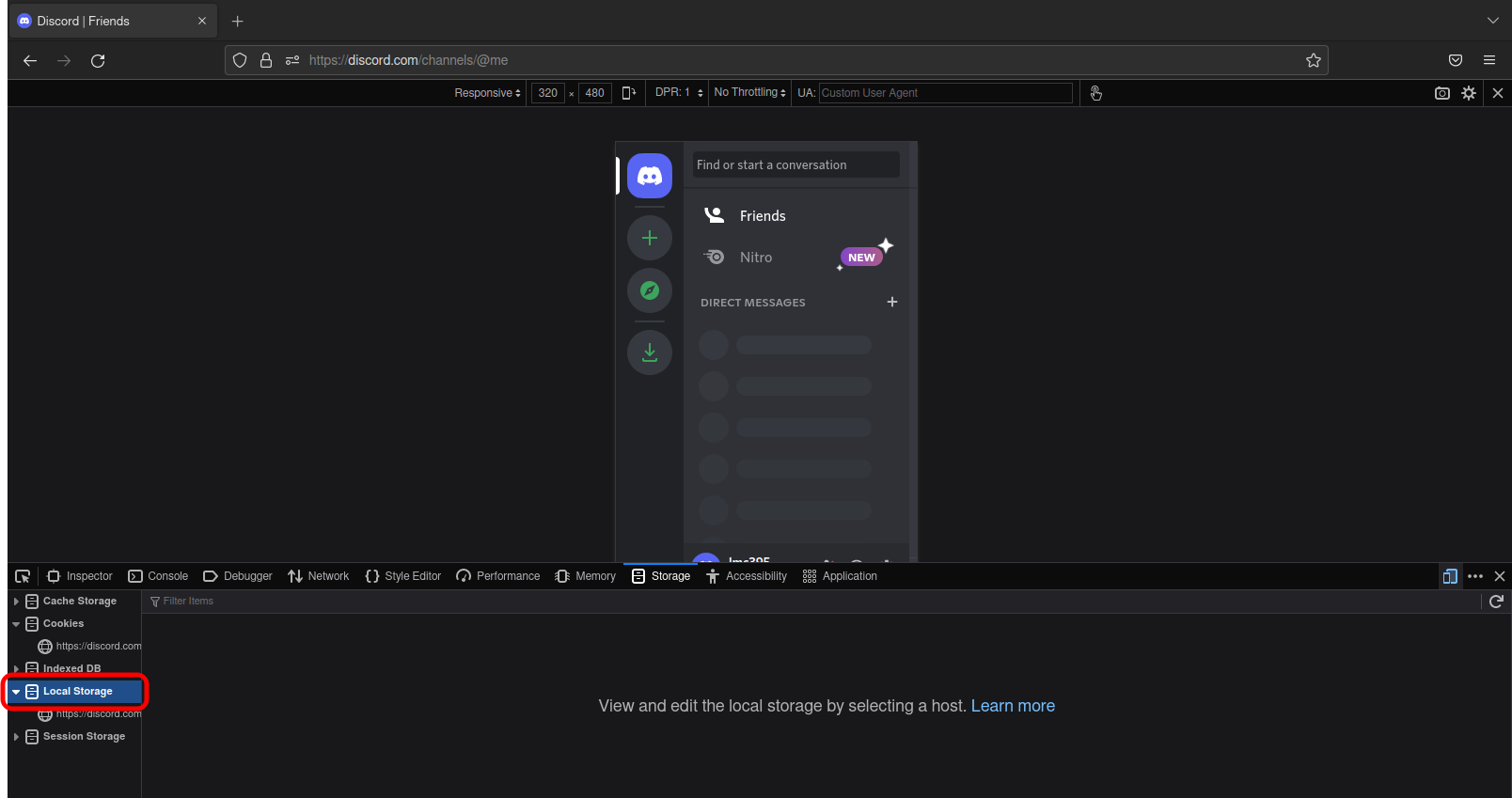Add a server with the plus icon
Image resolution: width=1512 pixels, height=798 pixels.
pos(650,238)
